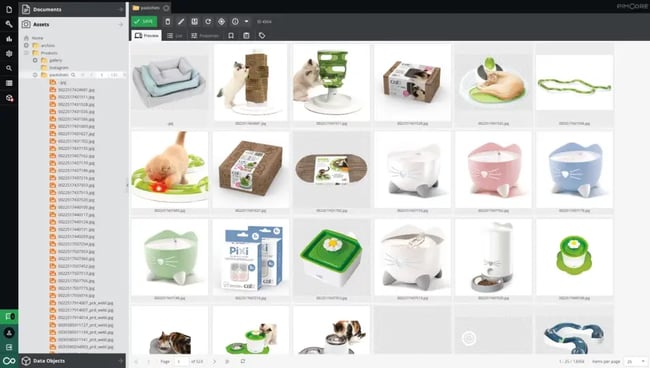The height and width of the screenshot is (368, 650).
Task: Click the locate-in-tree target icon
Action: pyautogui.click(x=221, y=22)
